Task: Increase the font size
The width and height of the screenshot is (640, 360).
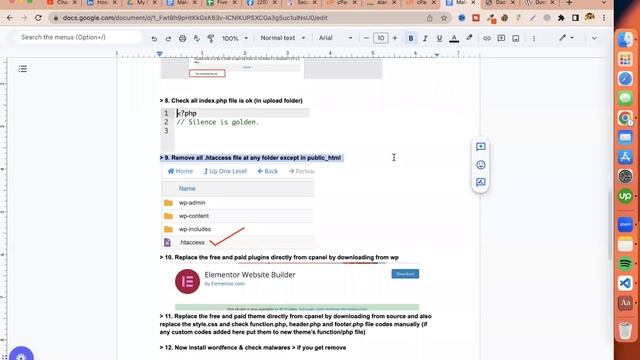Action: (395, 38)
